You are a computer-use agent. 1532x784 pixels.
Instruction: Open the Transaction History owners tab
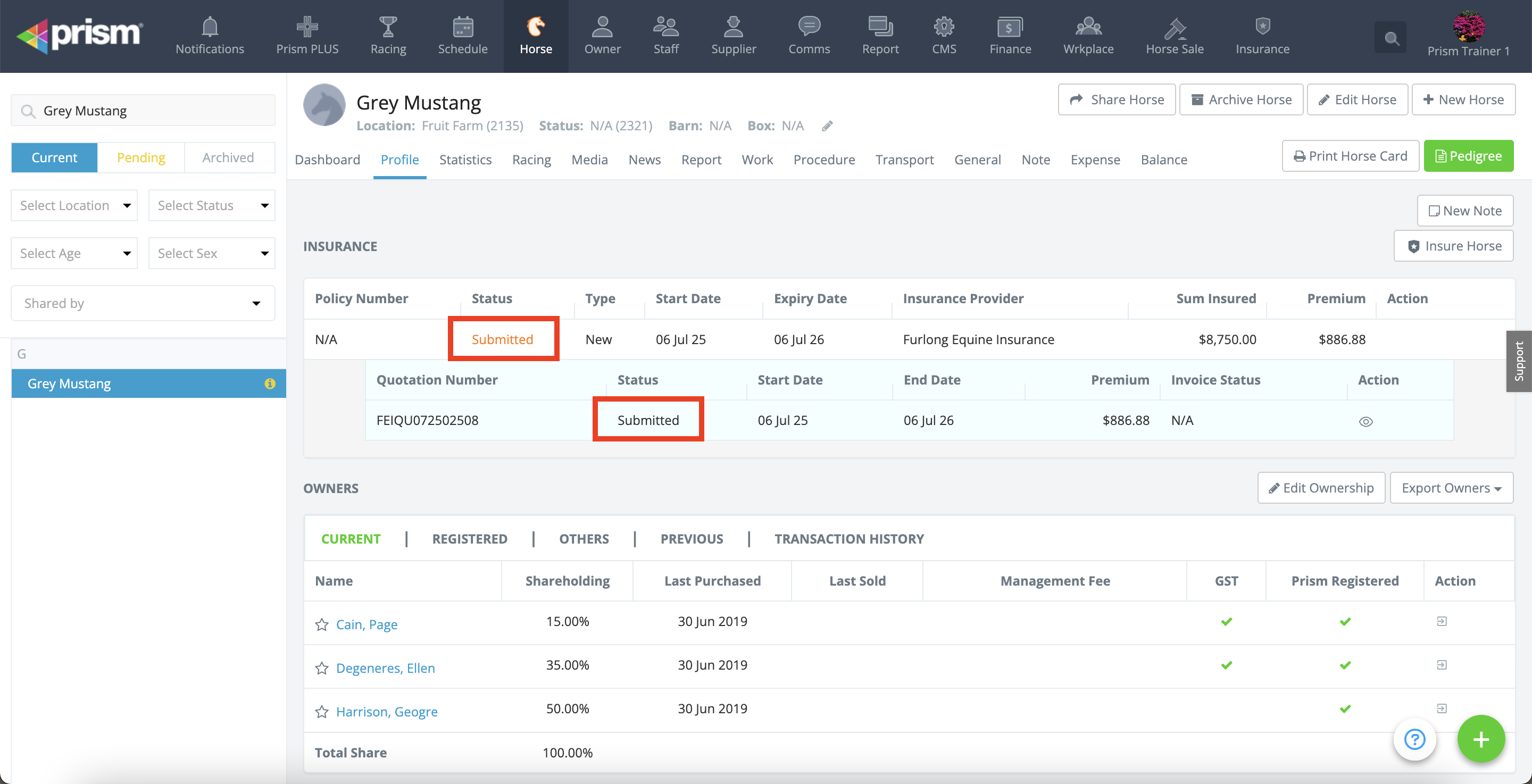[848, 539]
